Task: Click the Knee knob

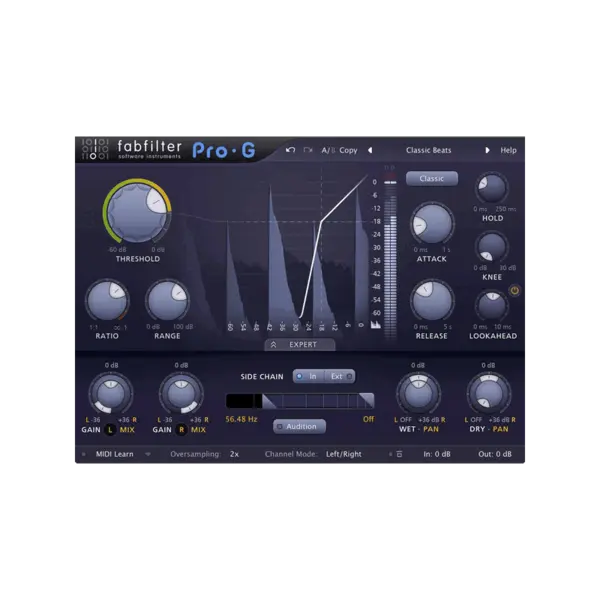Action: (492, 247)
